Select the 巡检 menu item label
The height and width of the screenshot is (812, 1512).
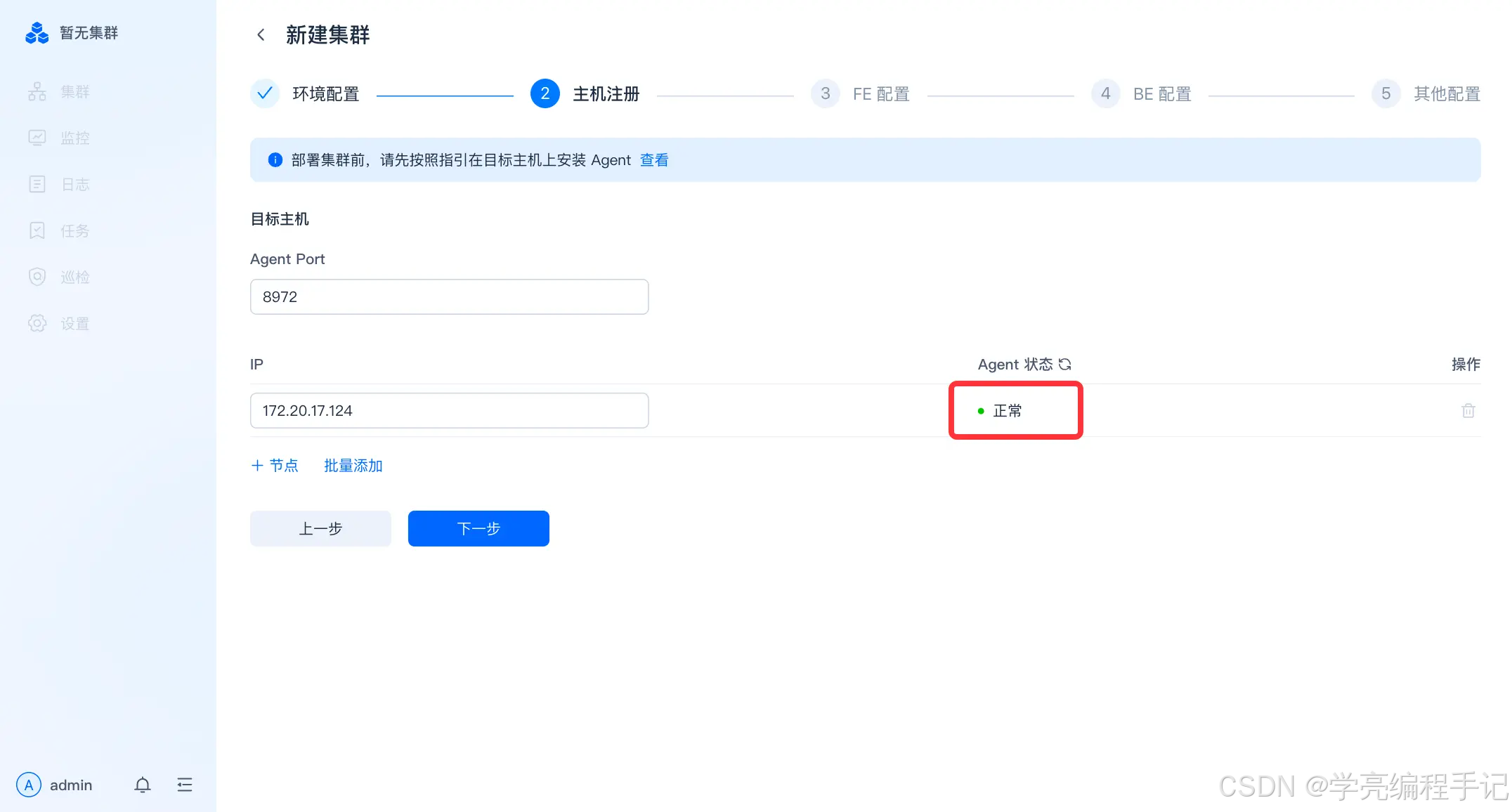point(75,277)
